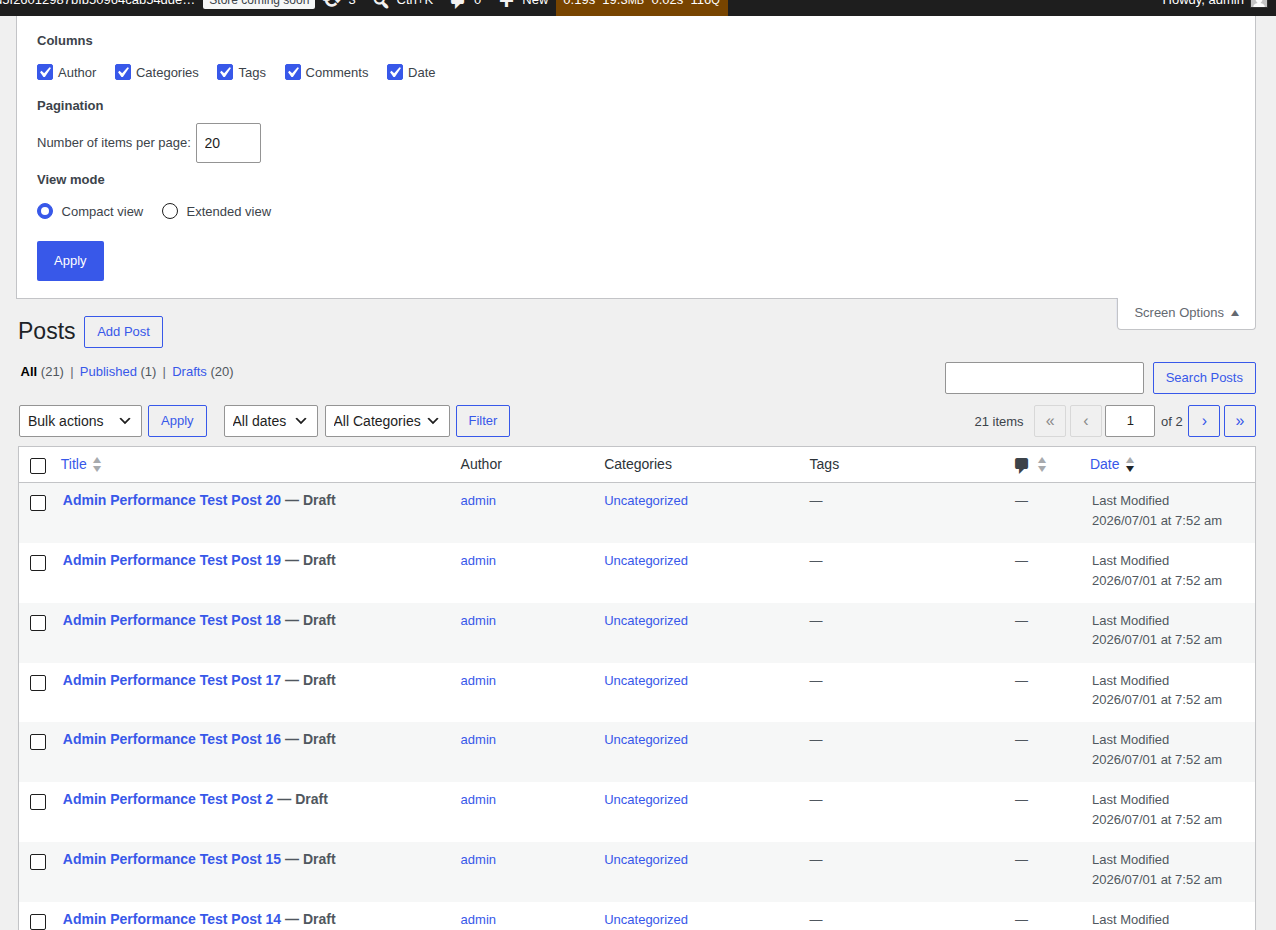Click the sort arrows beside the comments icon
The image size is (1276, 930).
coord(1041,465)
